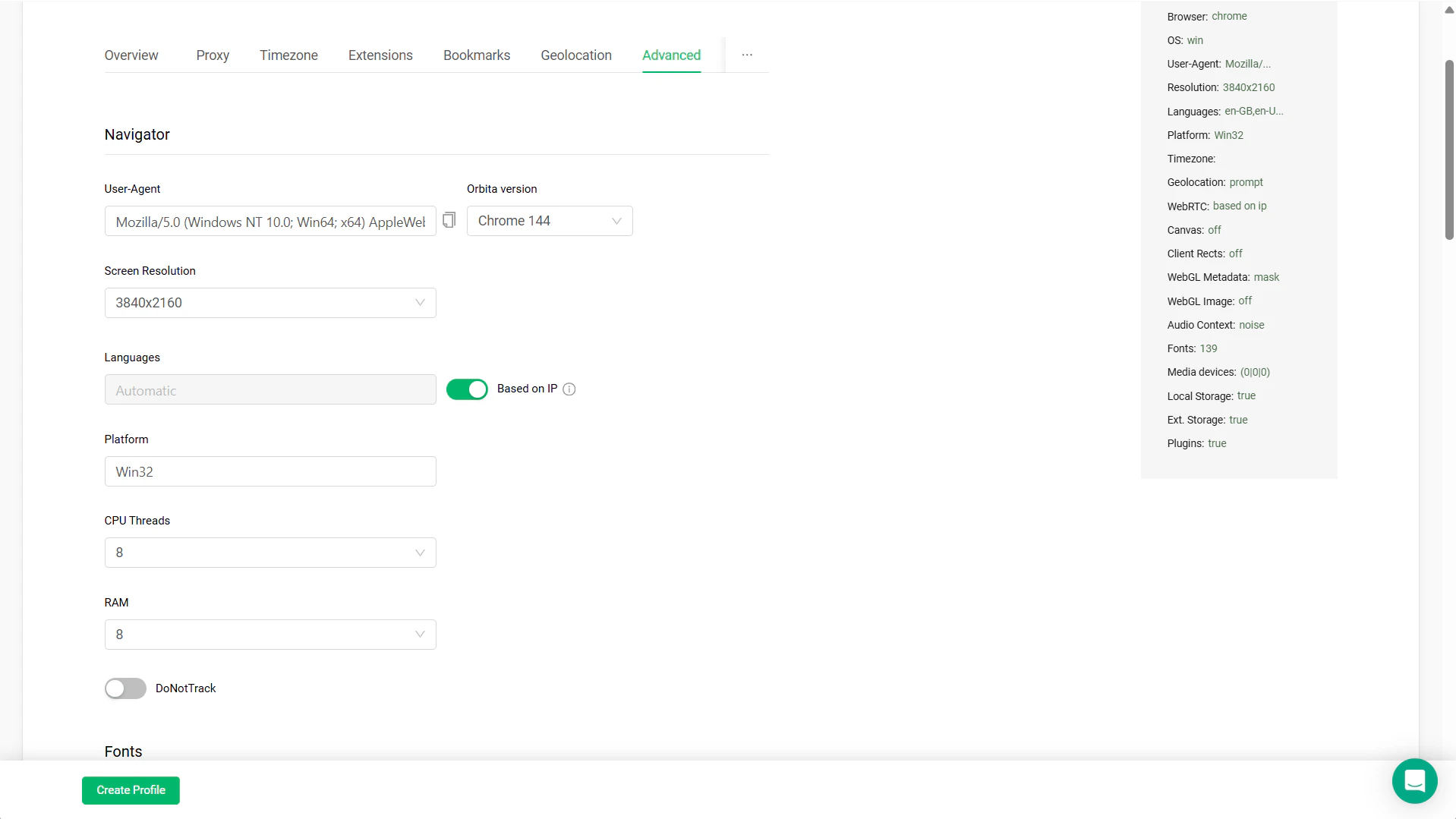Disable the Based on IP language toggle

467,389
